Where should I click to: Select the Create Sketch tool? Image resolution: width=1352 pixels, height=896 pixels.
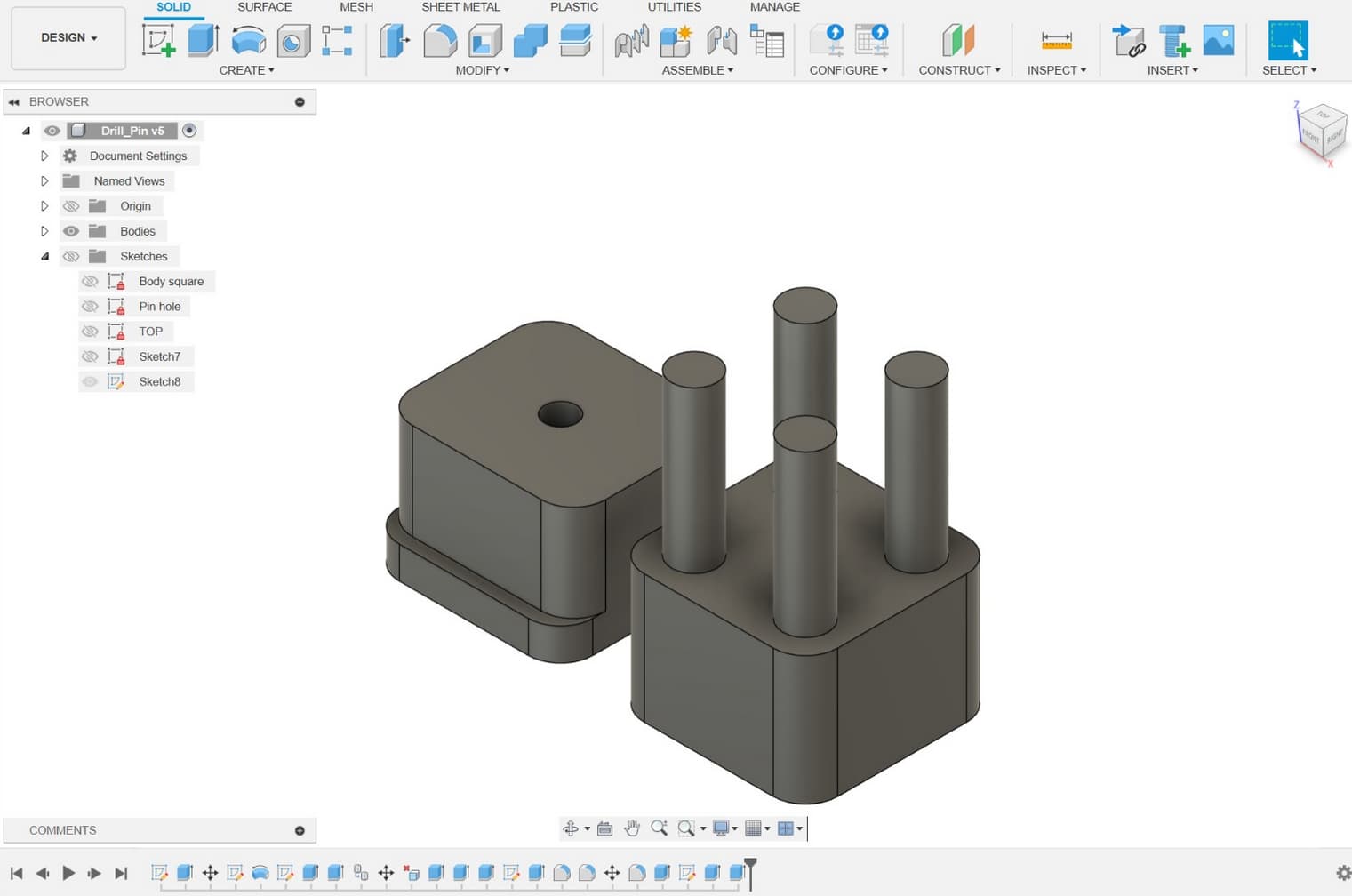[159, 41]
